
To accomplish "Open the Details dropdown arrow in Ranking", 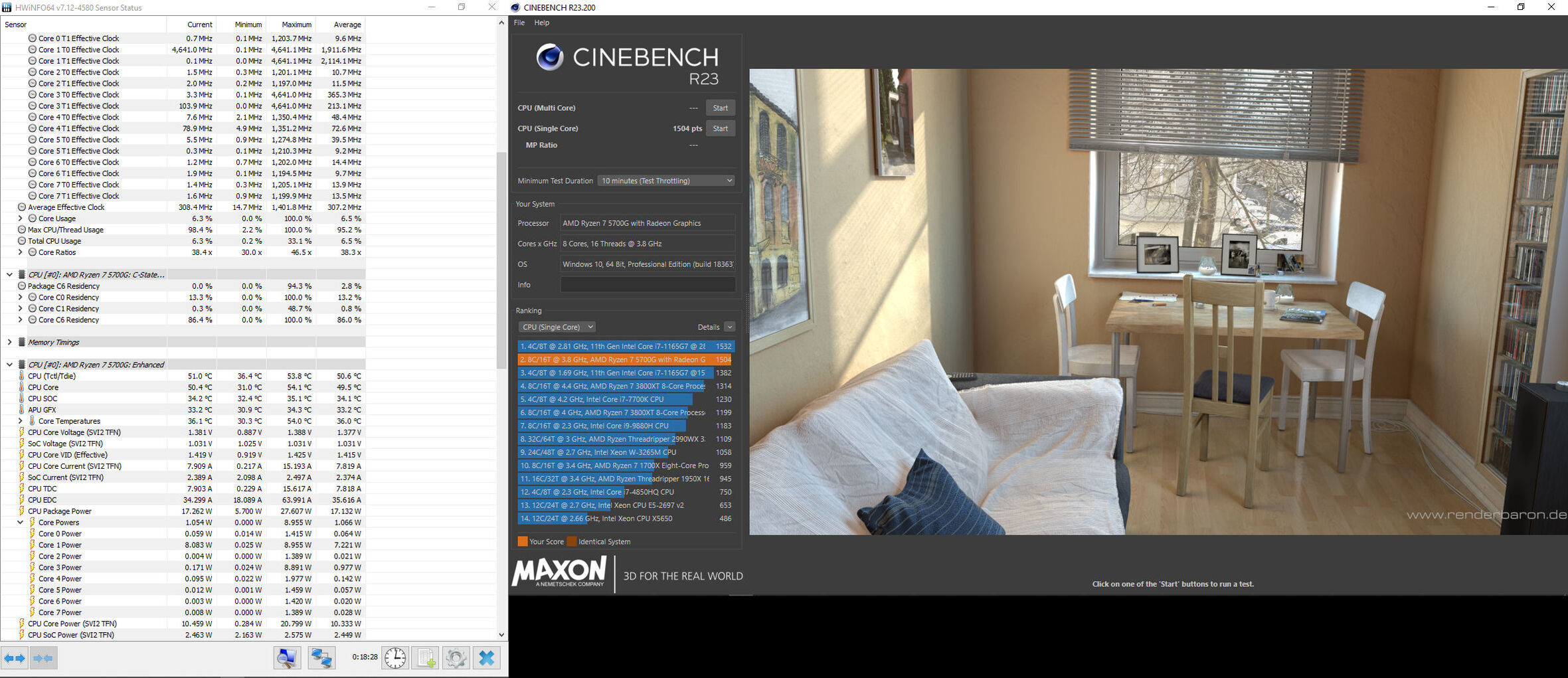I will point(729,327).
